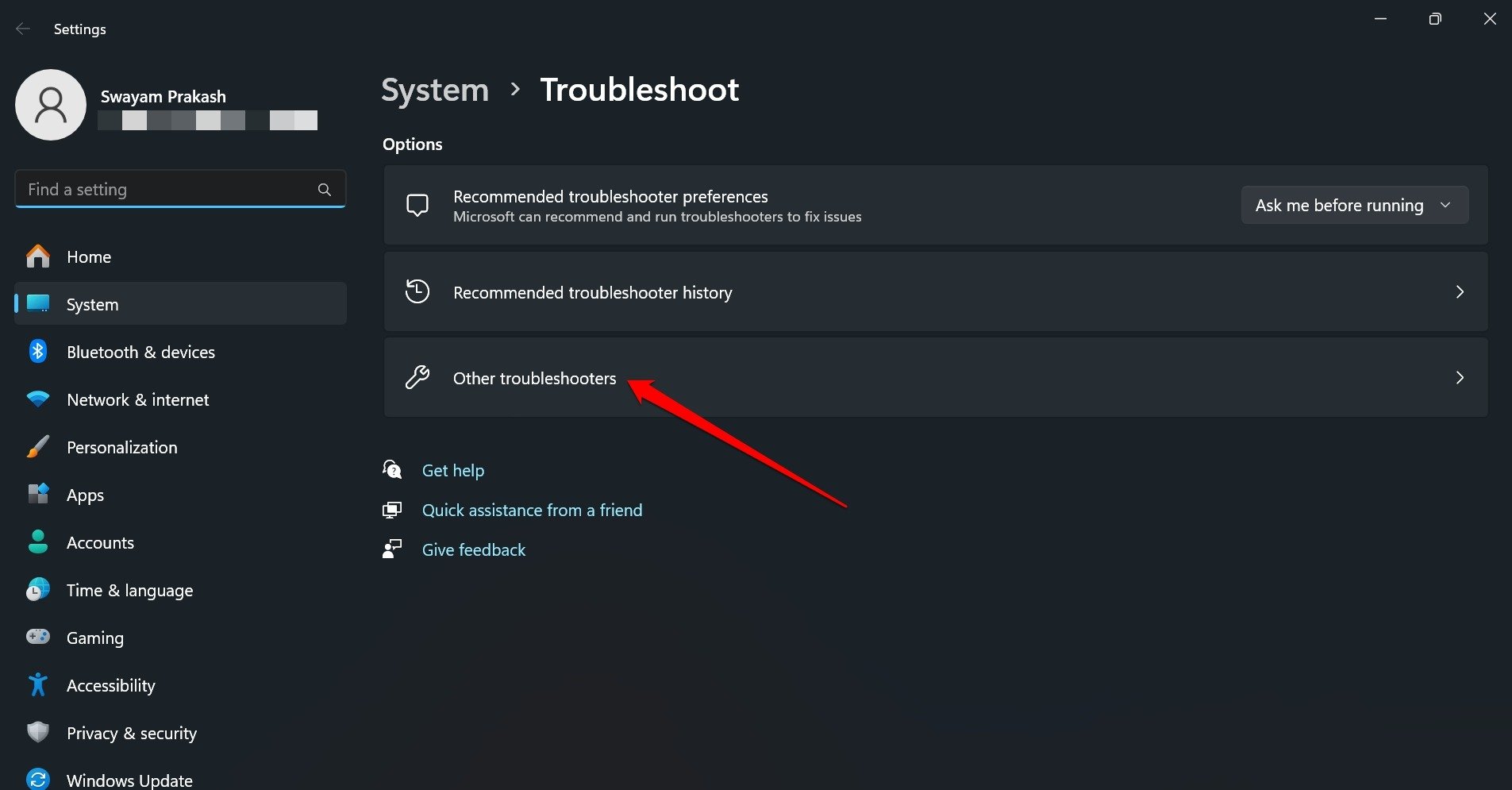1512x790 pixels.
Task: Select System in the sidebar navigation
Action: tap(91, 303)
